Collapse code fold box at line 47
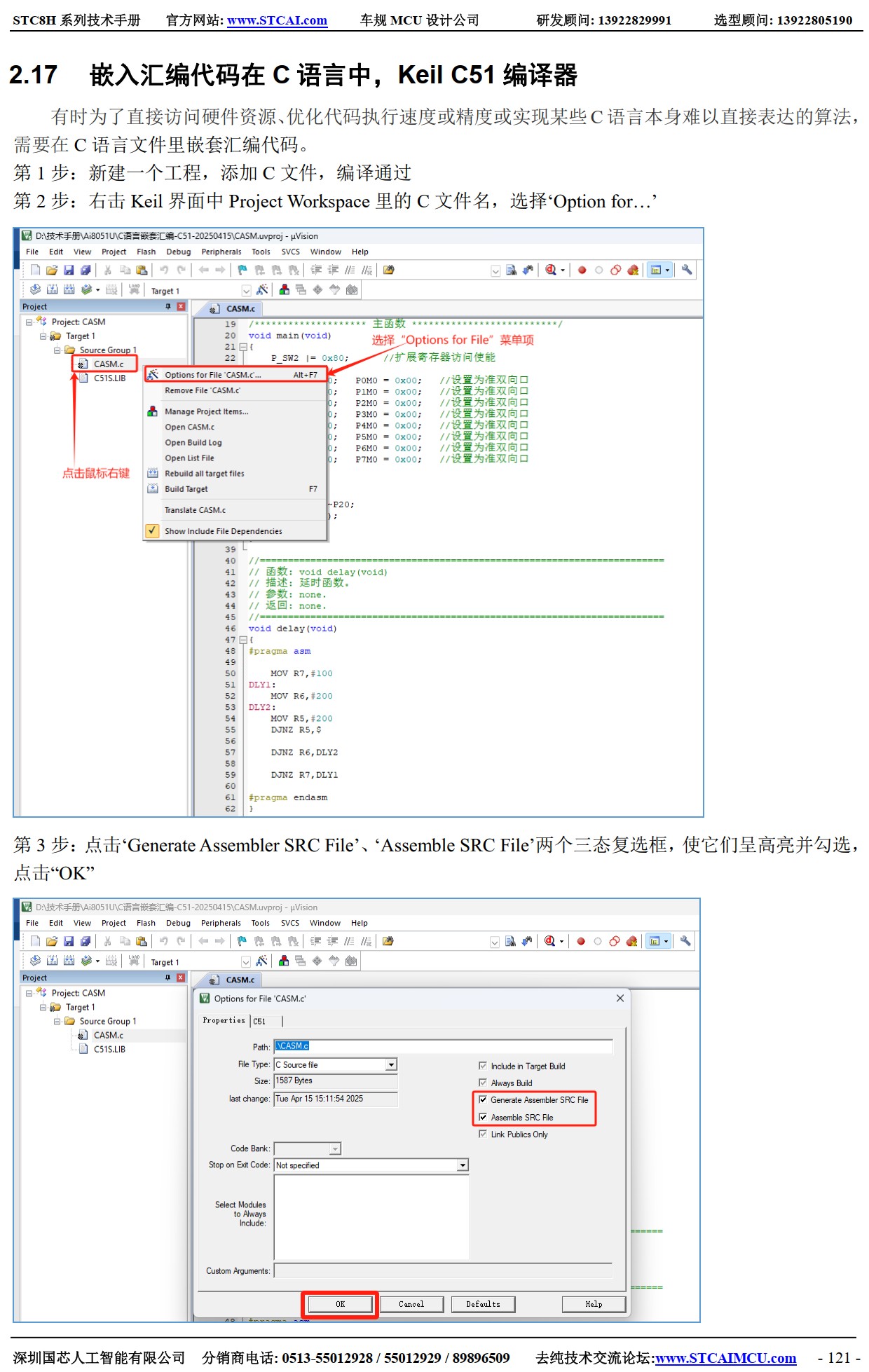 point(243,640)
